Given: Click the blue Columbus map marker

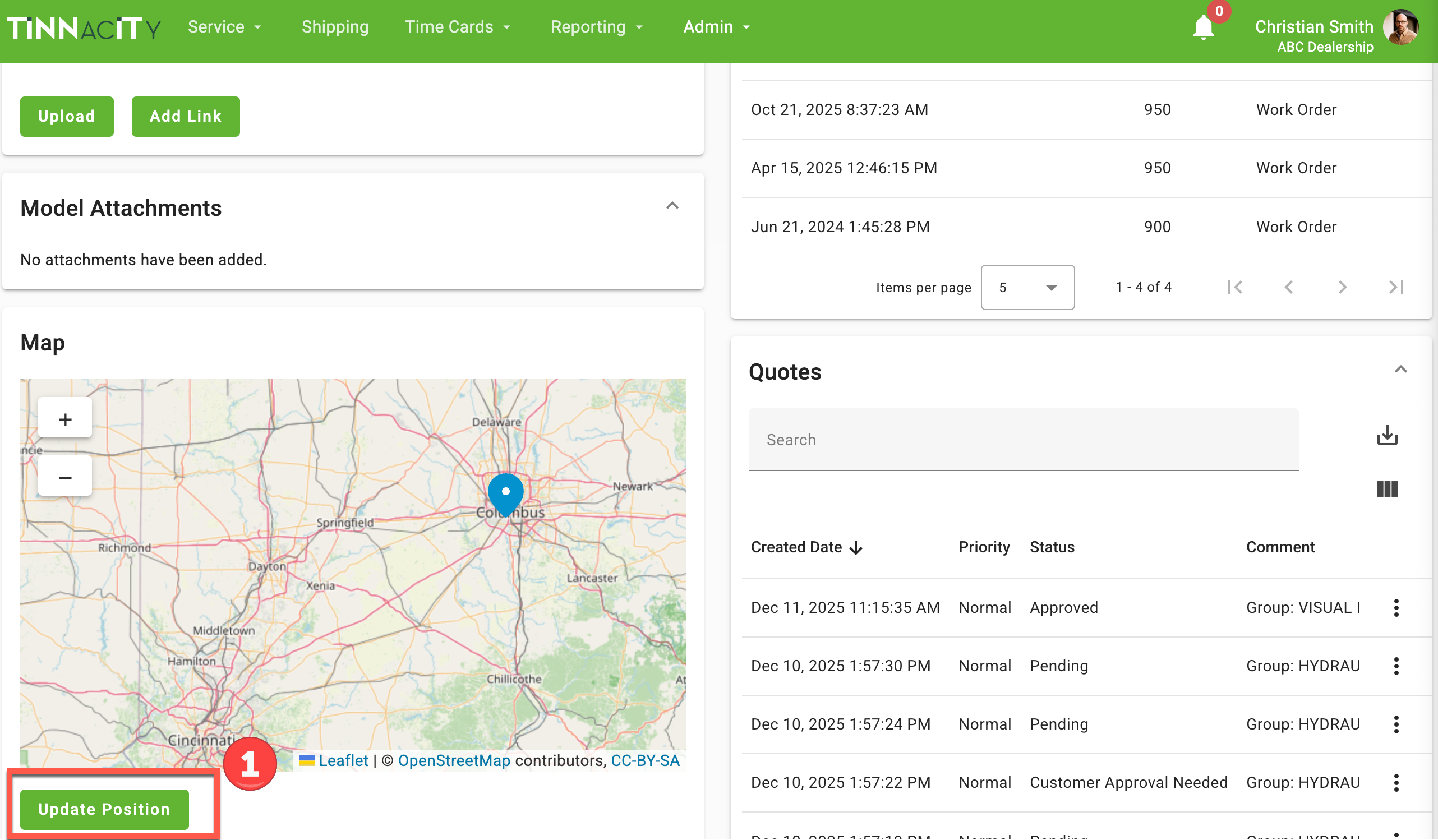Looking at the screenshot, I should click(x=505, y=492).
